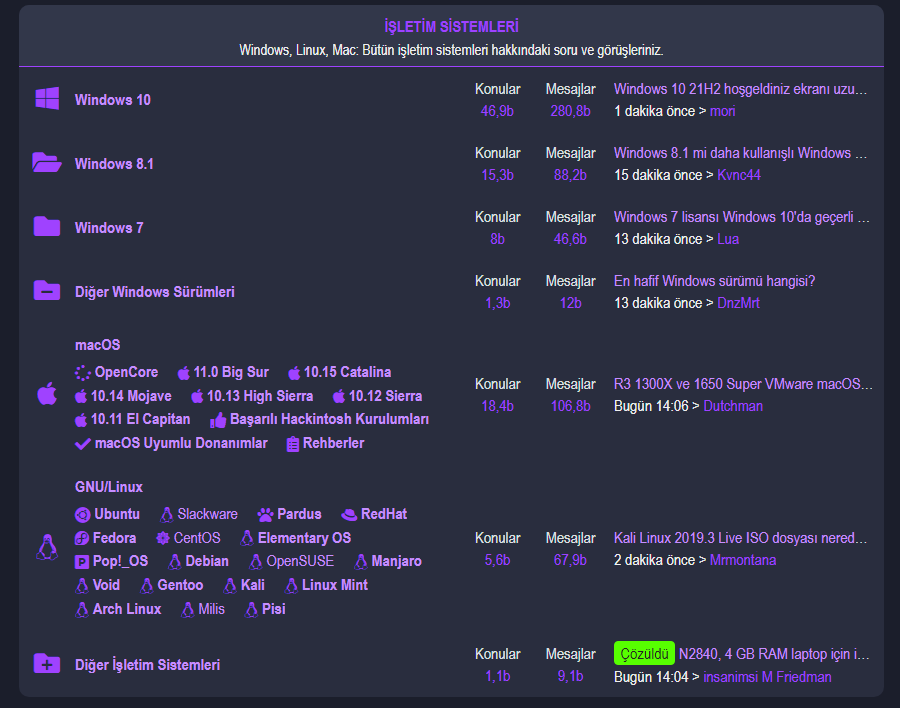Image resolution: width=900 pixels, height=708 pixels.
Task: Open the Arch Linux subforum
Action: [x=127, y=609]
